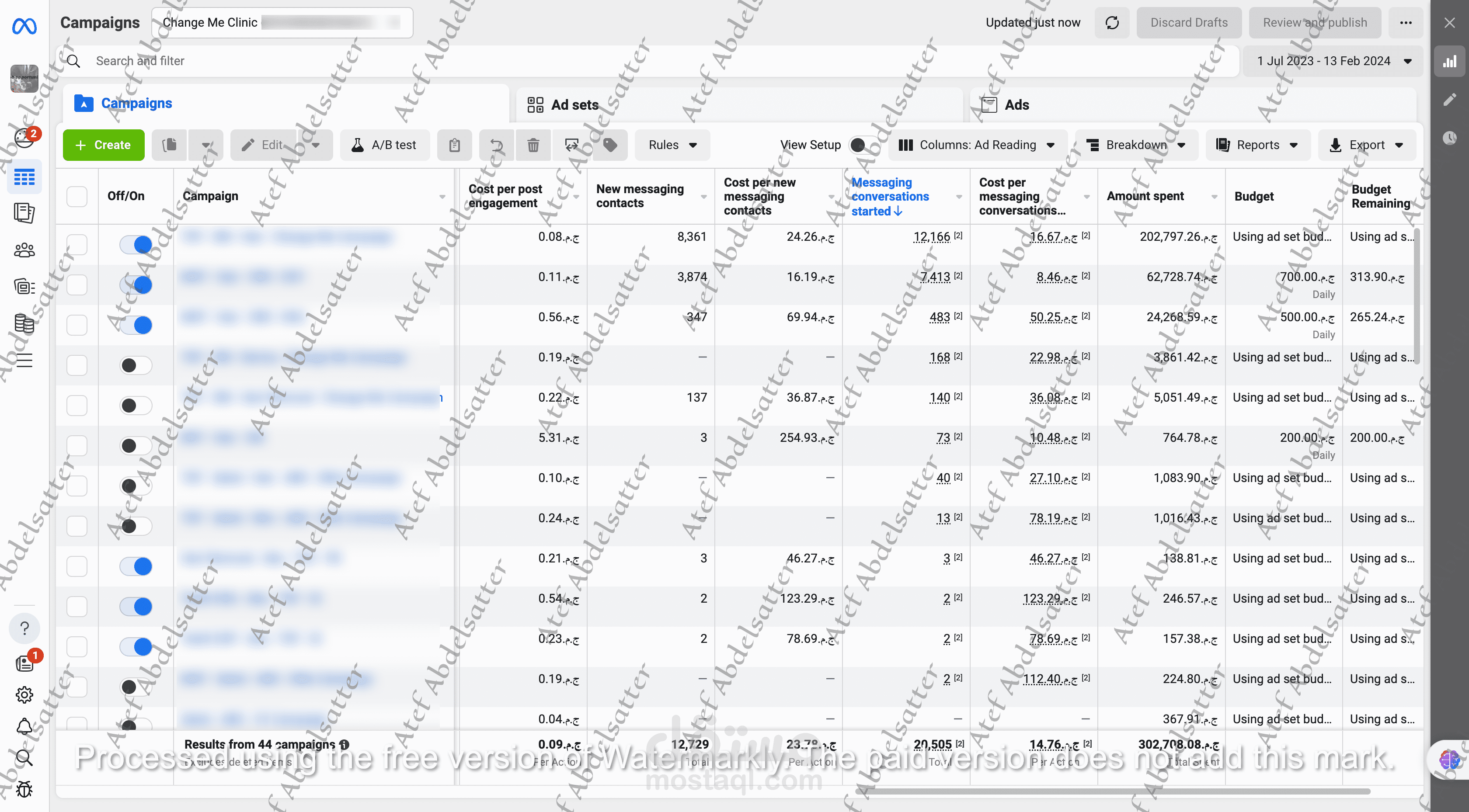
Task: Switch to the Ads tab
Action: [1016, 105]
